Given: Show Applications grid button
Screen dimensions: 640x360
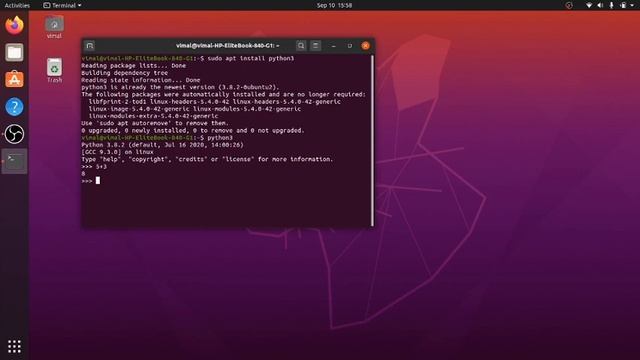Looking at the screenshot, I should point(14,347).
